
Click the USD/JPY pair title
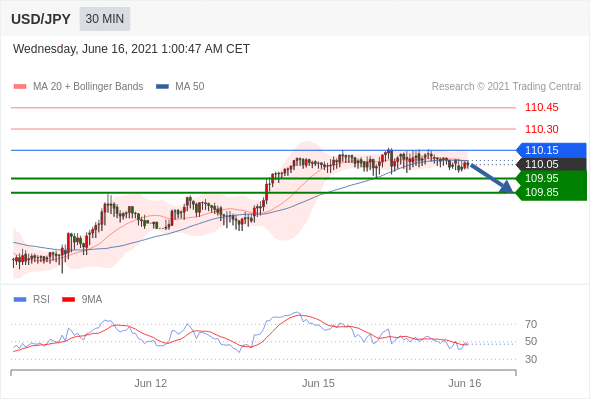click(x=41, y=19)
